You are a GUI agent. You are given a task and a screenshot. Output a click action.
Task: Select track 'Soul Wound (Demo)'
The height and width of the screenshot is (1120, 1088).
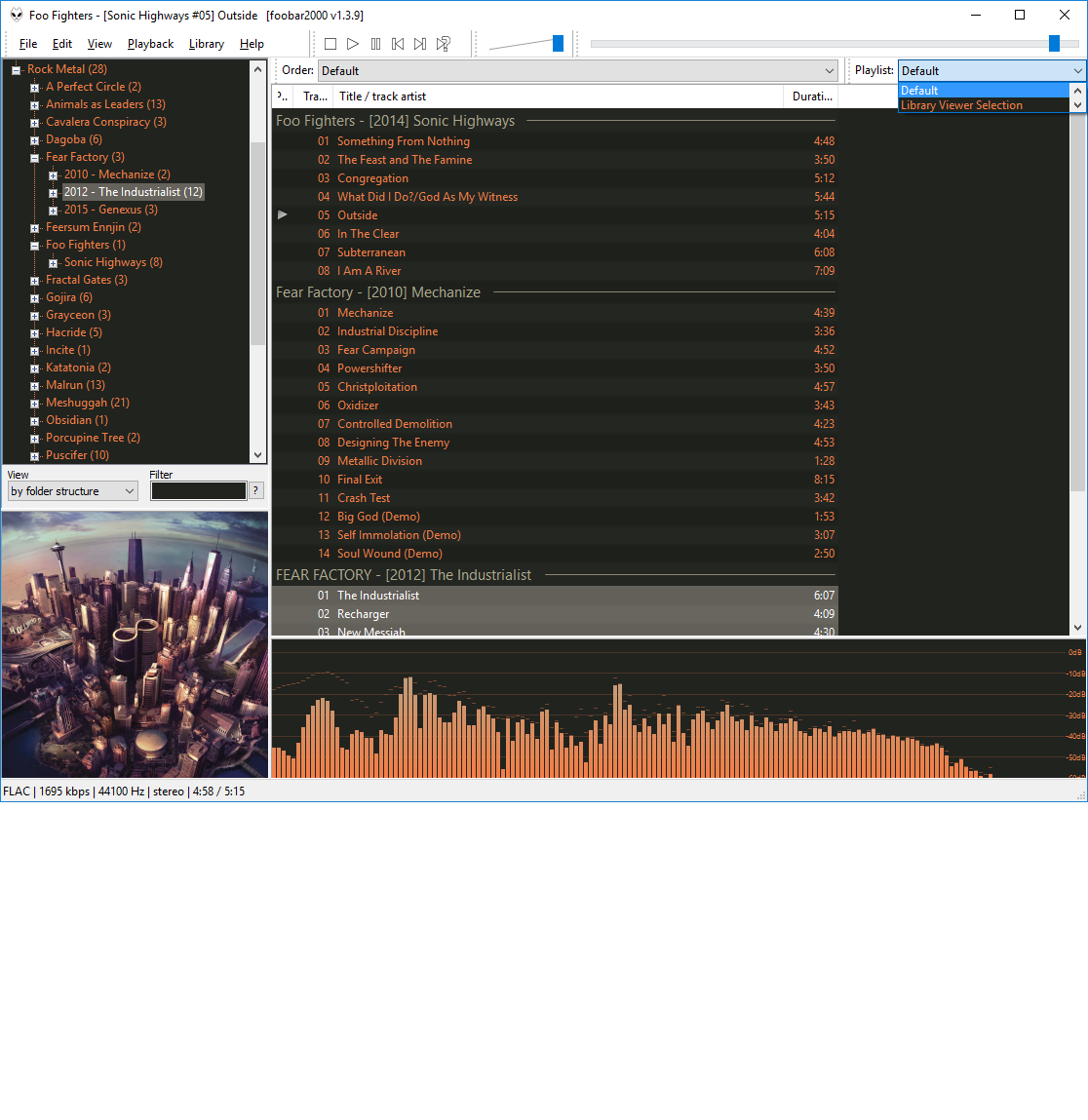(555, 554)
